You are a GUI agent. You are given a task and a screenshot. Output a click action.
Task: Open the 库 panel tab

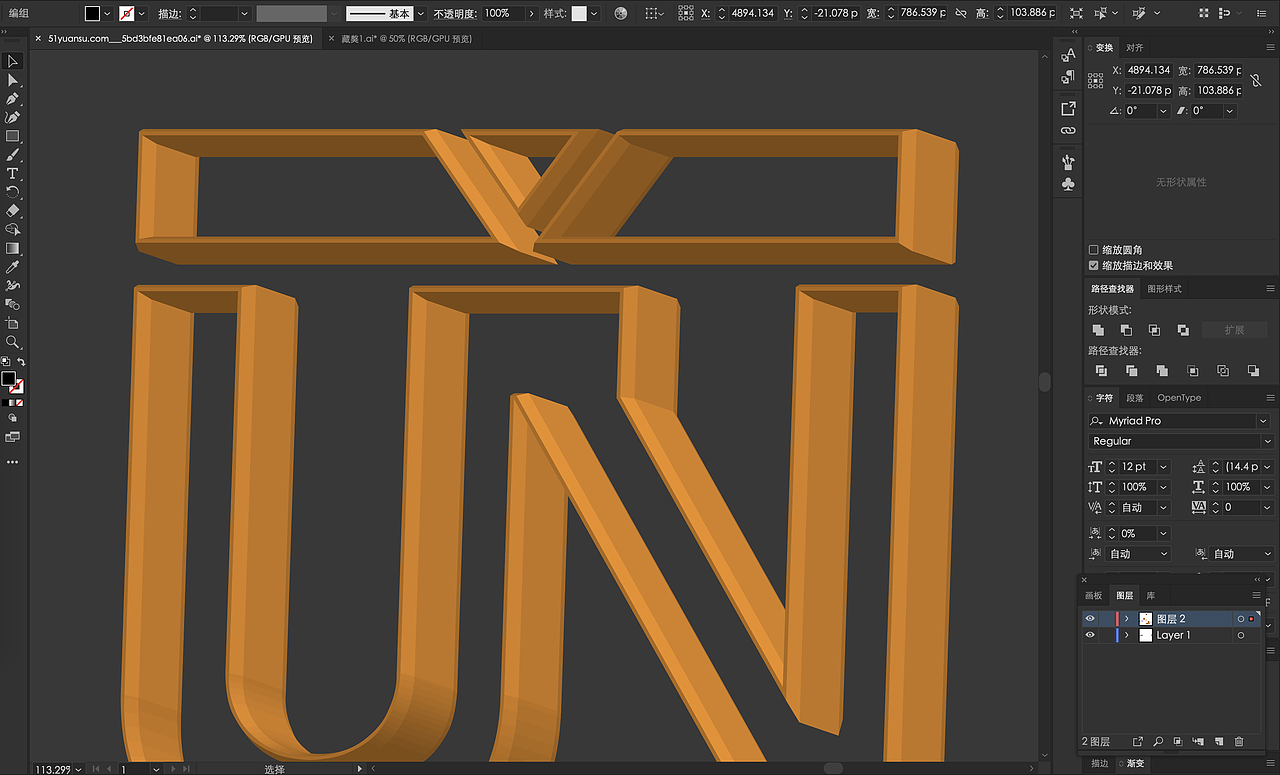(1151, 596)
